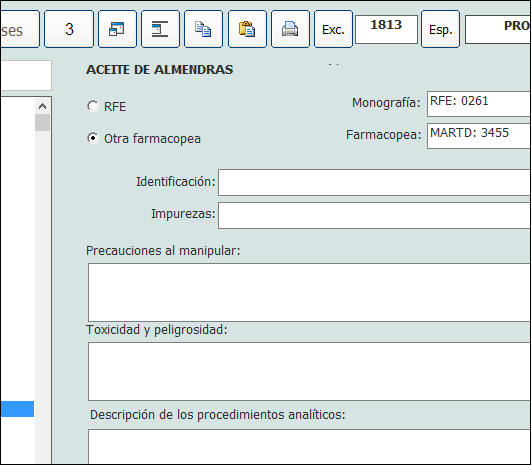Click the Identificación text field

point(374,183)
